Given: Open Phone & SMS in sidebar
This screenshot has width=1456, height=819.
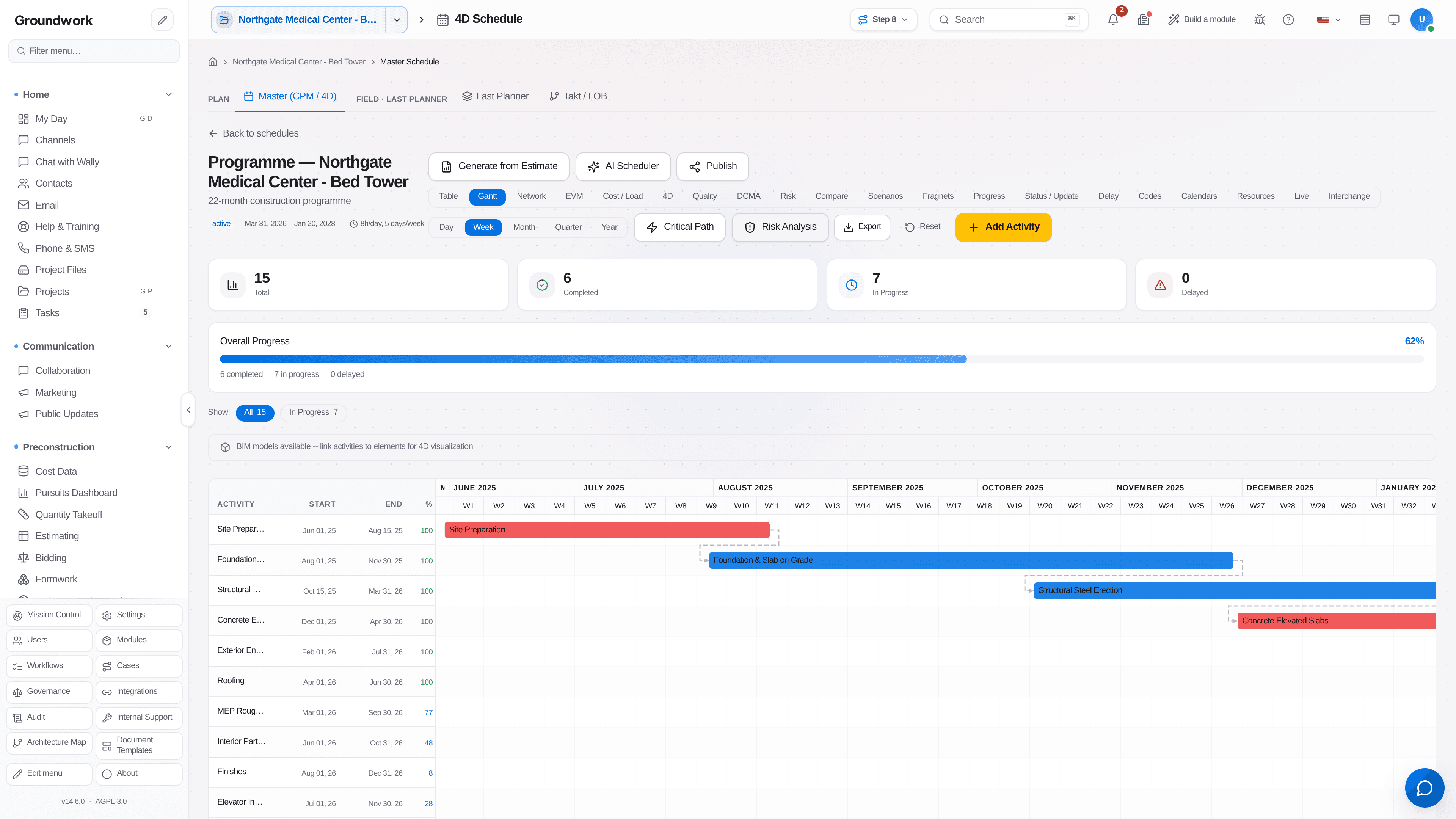Looking at the screenshot, I should (x=65, y=248).
